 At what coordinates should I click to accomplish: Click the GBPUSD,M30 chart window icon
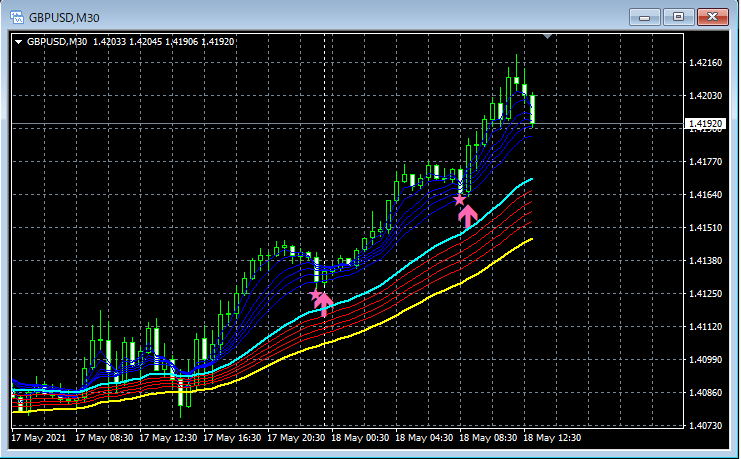17,18
